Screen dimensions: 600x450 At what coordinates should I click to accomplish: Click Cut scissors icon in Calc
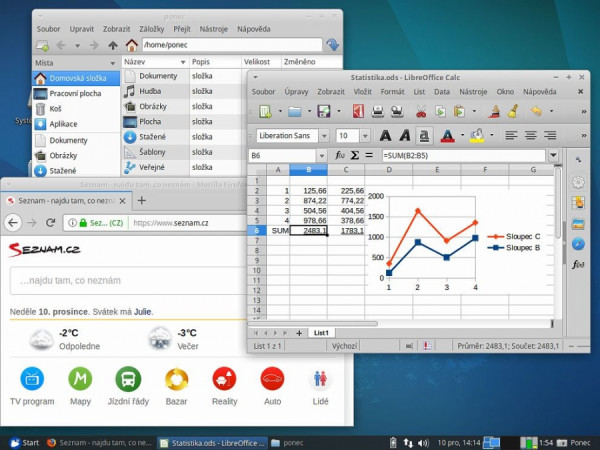421,111
